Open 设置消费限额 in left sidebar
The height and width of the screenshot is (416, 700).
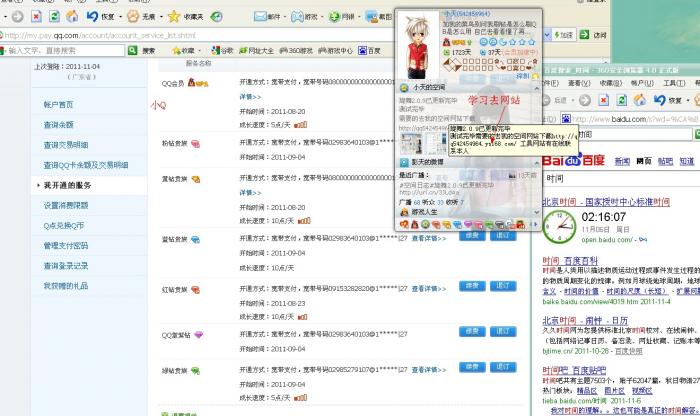[x=66, y=205]
